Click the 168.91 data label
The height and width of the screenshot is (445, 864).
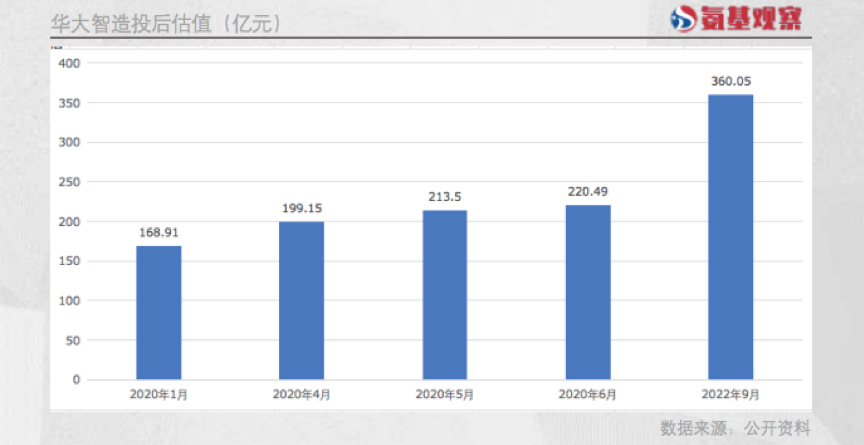click(x=158, y=232)
